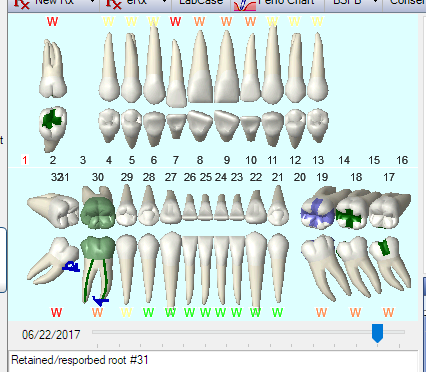
Task: Click the Retained/resorbed root #31 note field
Action: 213,361
